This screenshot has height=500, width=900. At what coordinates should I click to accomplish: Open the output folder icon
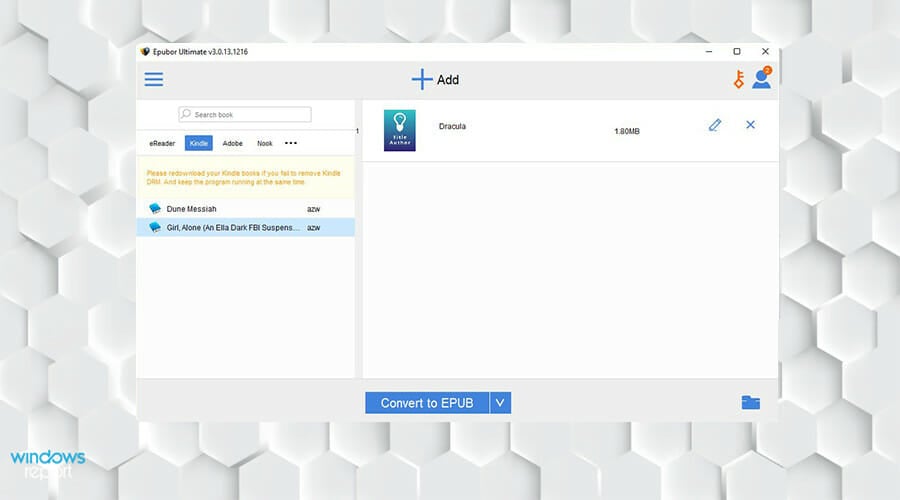[x=750, y=402]
